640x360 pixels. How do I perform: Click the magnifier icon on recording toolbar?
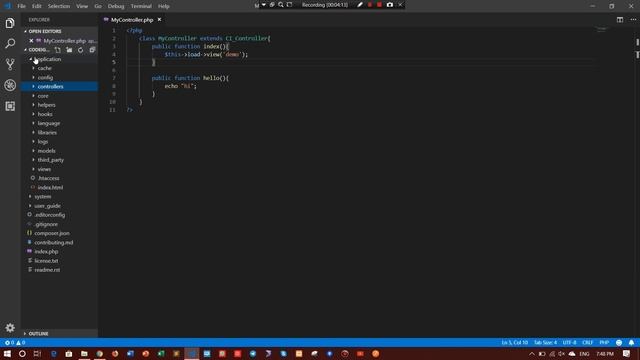(x=281, y=5)
